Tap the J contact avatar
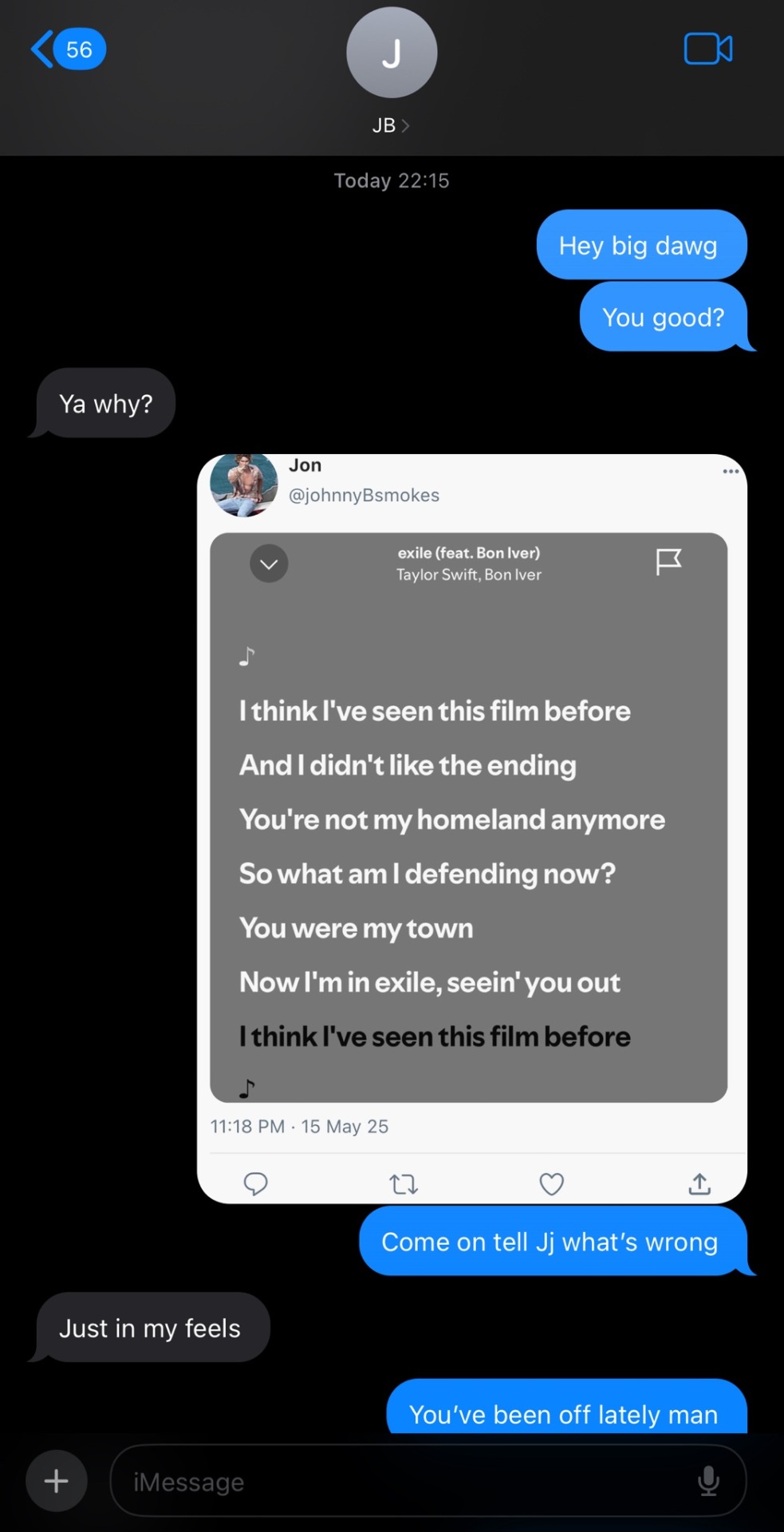This screenshot has width=784, height=1532. 392,53
